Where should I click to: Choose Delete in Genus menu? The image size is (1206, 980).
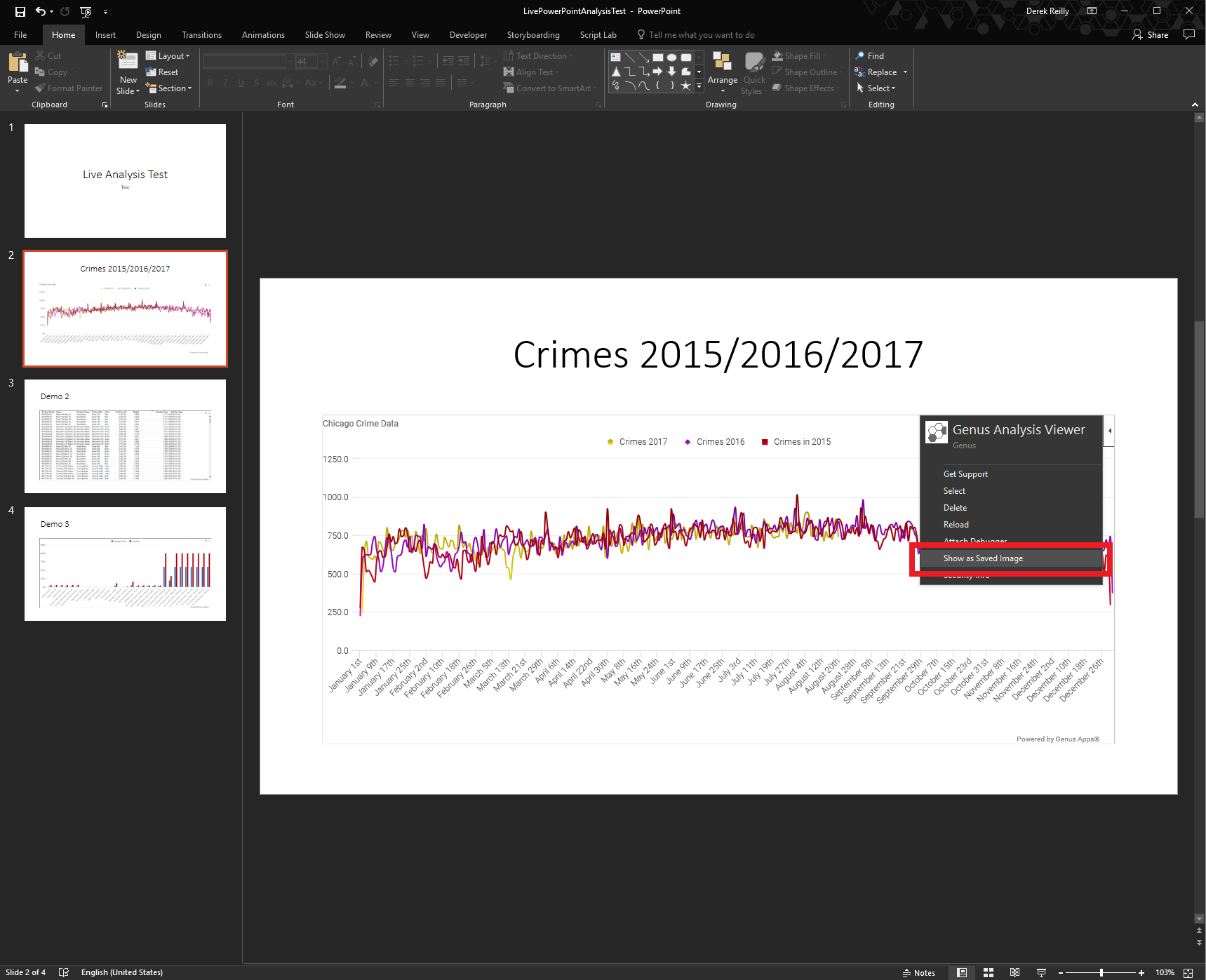[x=1011, y=508]
